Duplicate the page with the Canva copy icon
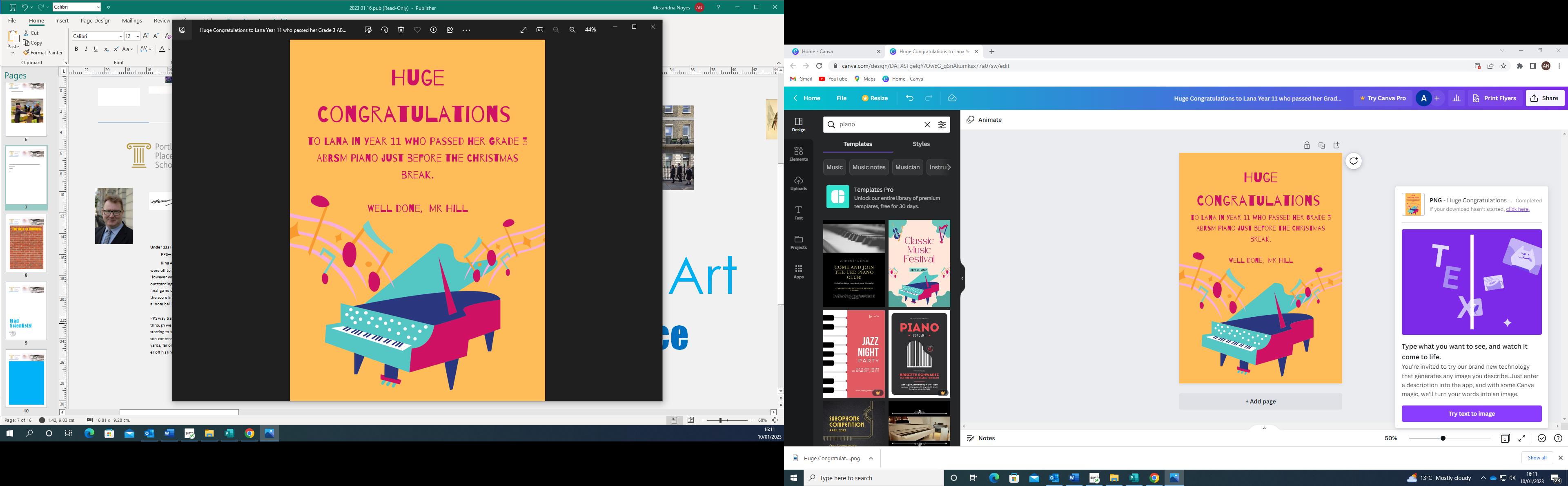The image size is (1568, 486). click(x=1321, y=146)
